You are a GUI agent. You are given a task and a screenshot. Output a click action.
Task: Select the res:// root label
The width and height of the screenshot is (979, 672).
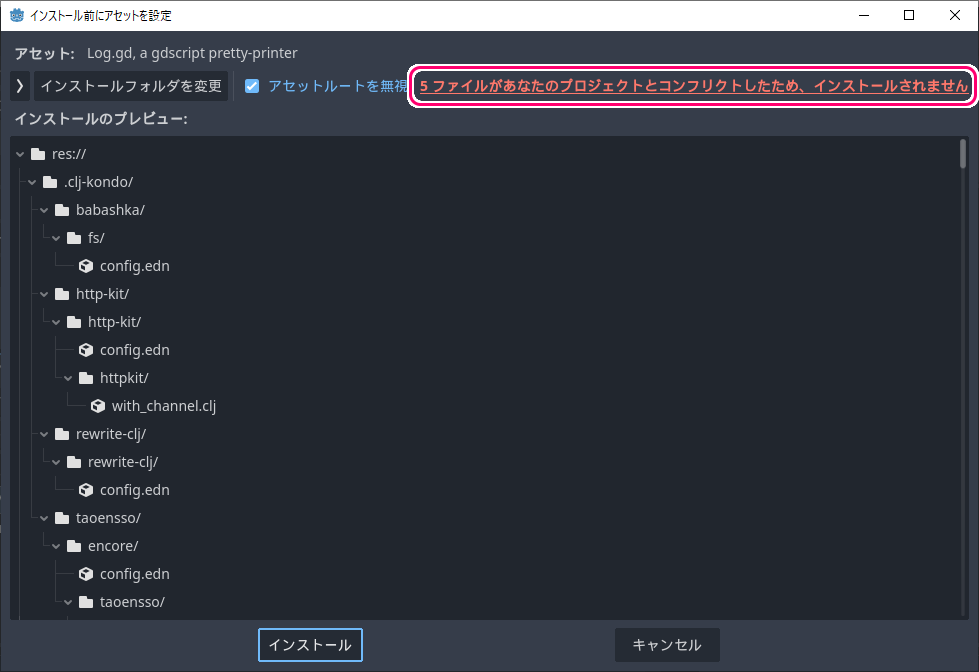tap(69, 154)
